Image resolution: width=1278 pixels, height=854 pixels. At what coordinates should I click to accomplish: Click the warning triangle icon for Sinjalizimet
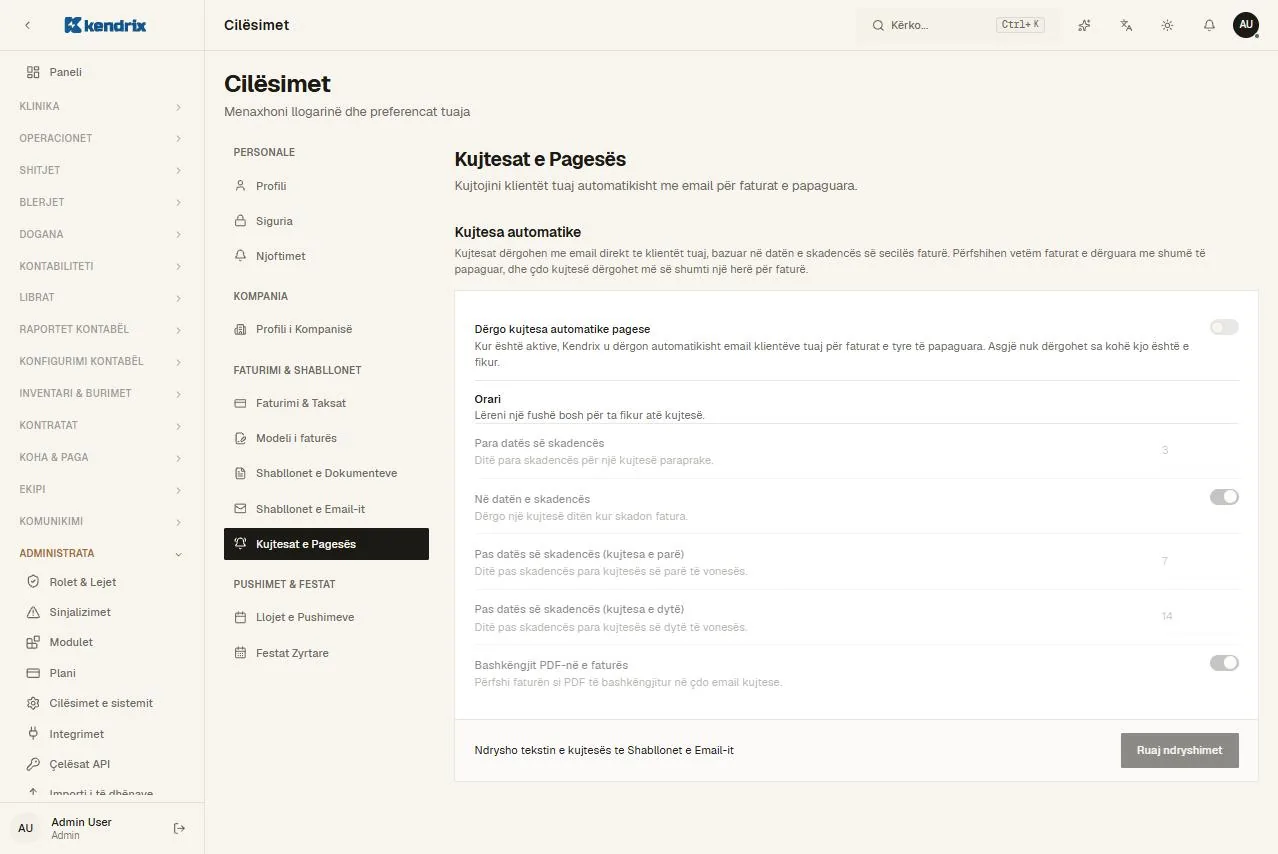point(33,612)
